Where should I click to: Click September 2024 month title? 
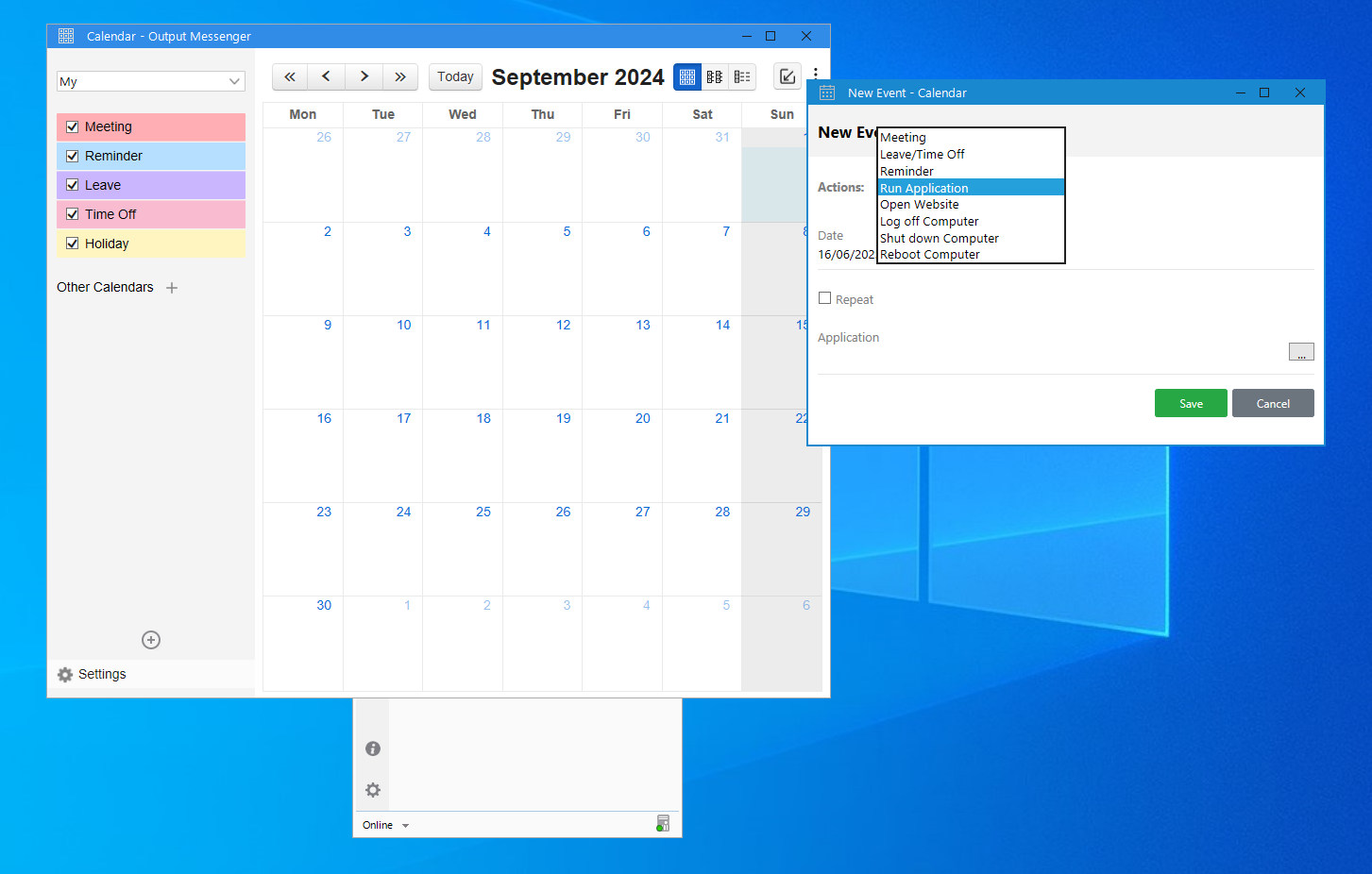click(x=578, y=77)
